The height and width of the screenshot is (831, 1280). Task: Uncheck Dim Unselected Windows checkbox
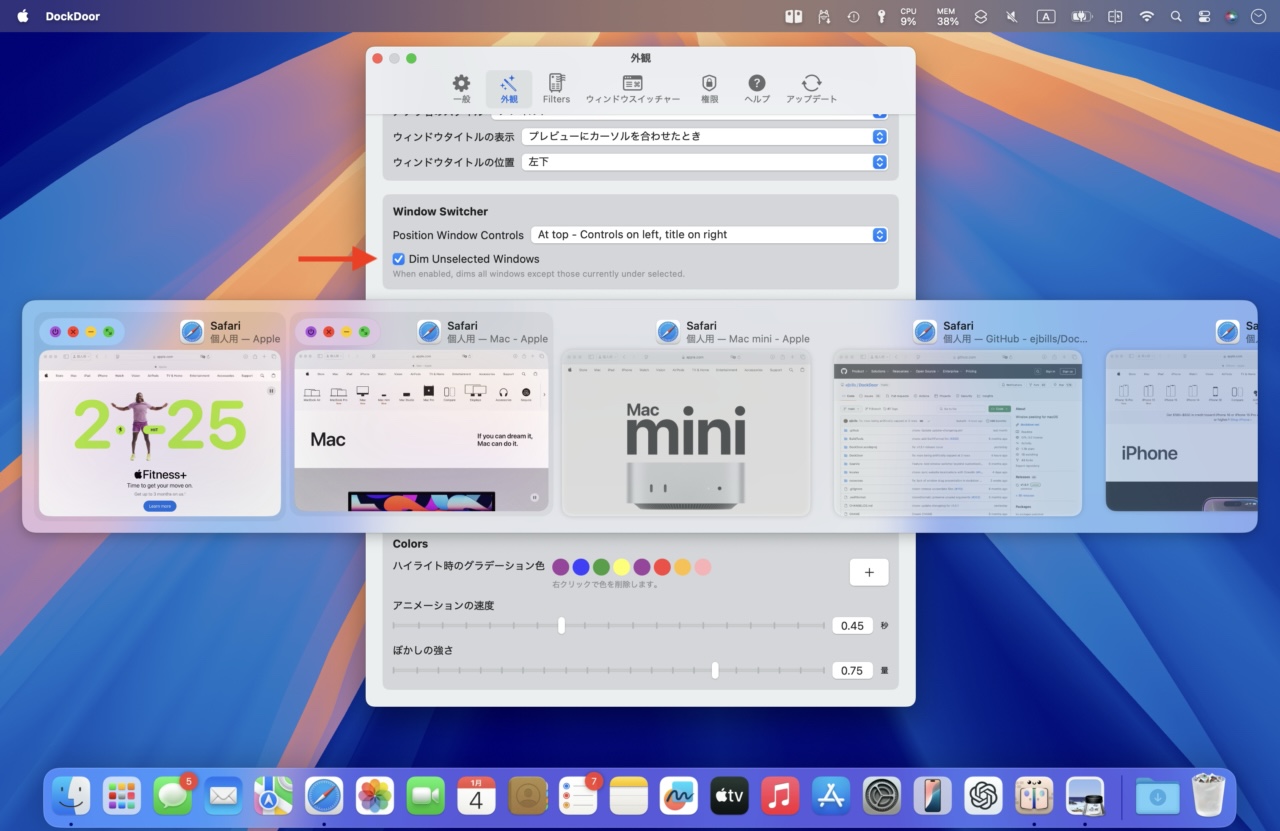[399, 259]
